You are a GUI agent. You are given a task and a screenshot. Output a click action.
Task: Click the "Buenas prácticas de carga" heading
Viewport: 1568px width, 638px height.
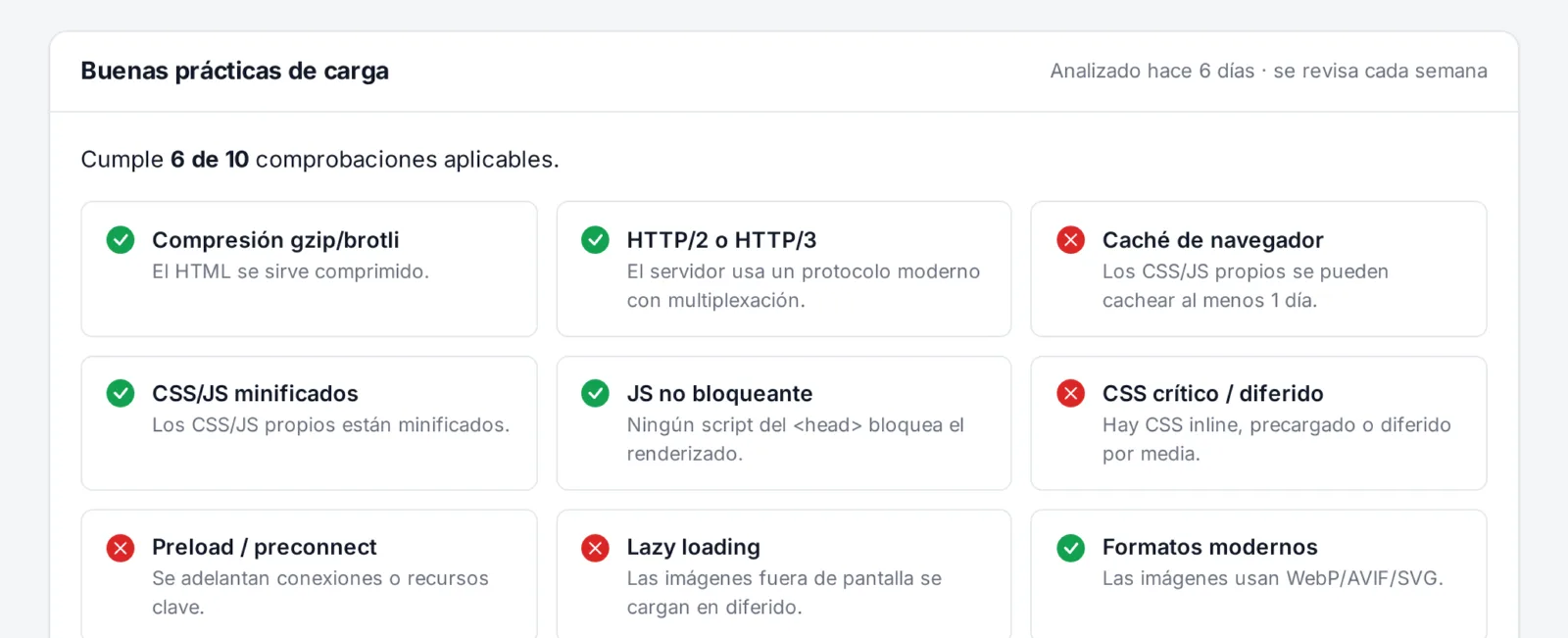[x=234, y=71]
